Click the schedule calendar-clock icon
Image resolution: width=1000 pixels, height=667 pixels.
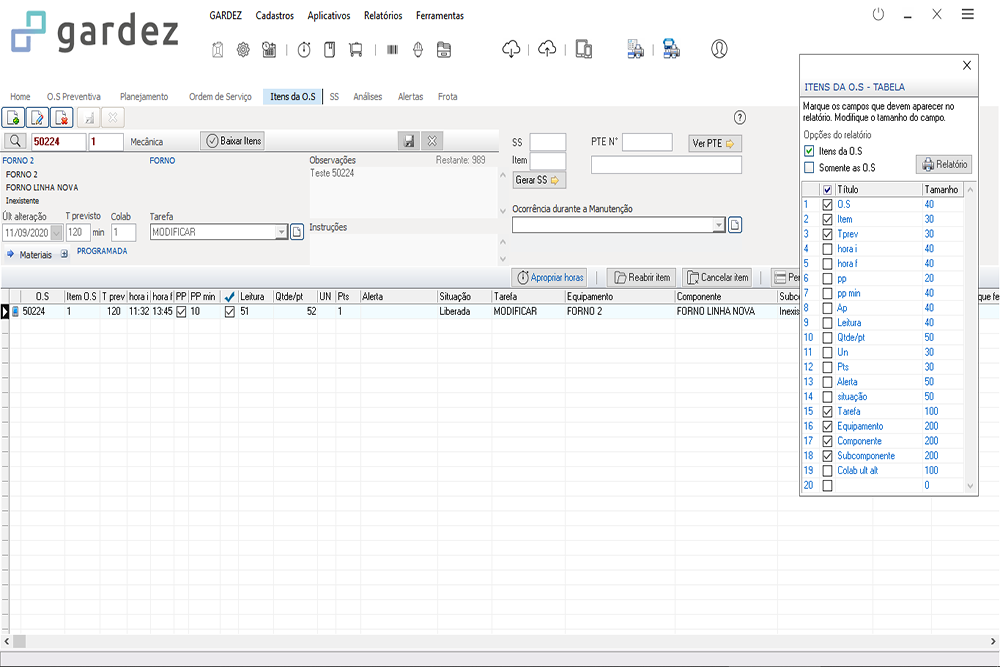coord(269,50)
